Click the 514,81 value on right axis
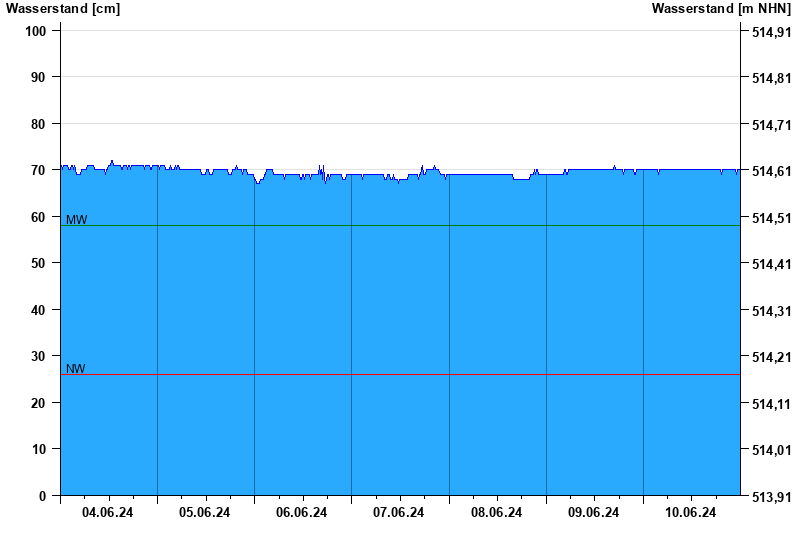The image size is (800, 550). (x=771, y=79)
